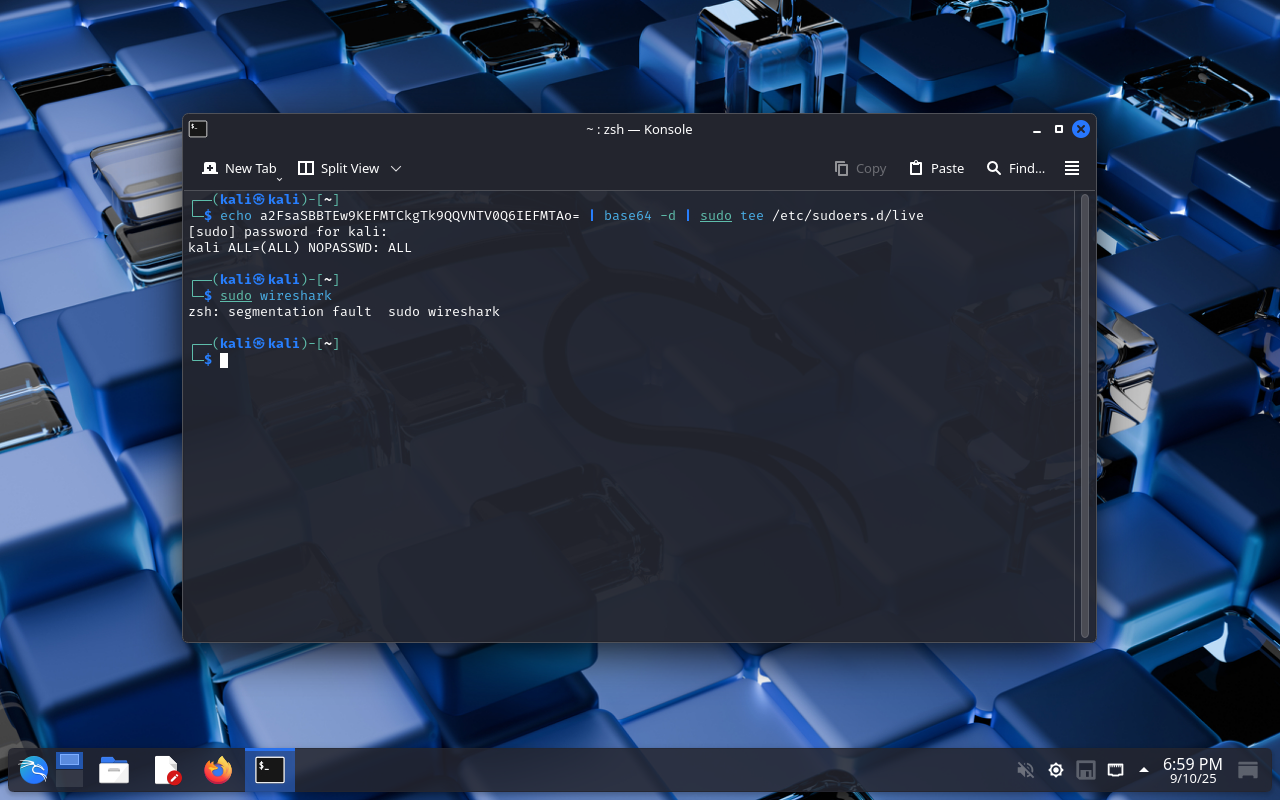
Task: Paste clipboard into the terminal
Action: click(936, 168)
